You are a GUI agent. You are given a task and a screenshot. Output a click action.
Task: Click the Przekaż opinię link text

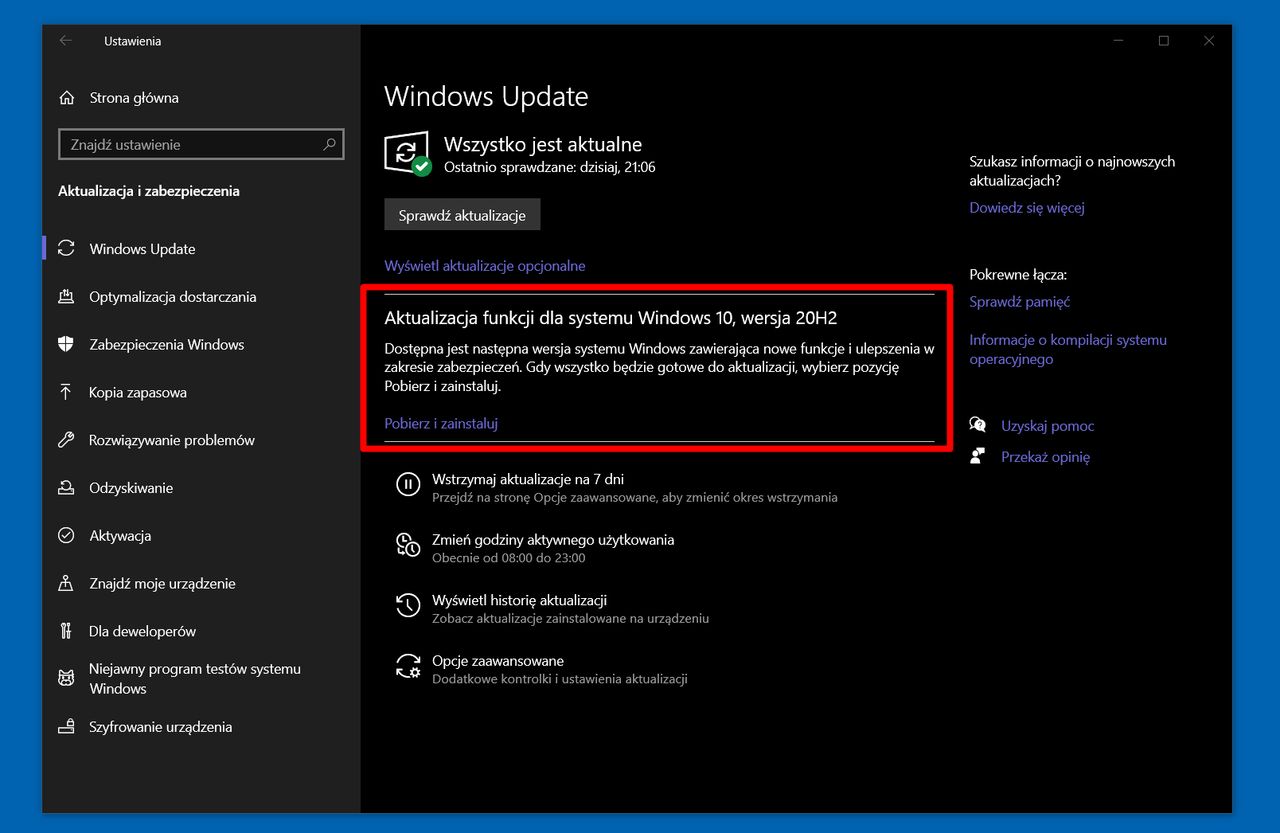coord(1046,457)
